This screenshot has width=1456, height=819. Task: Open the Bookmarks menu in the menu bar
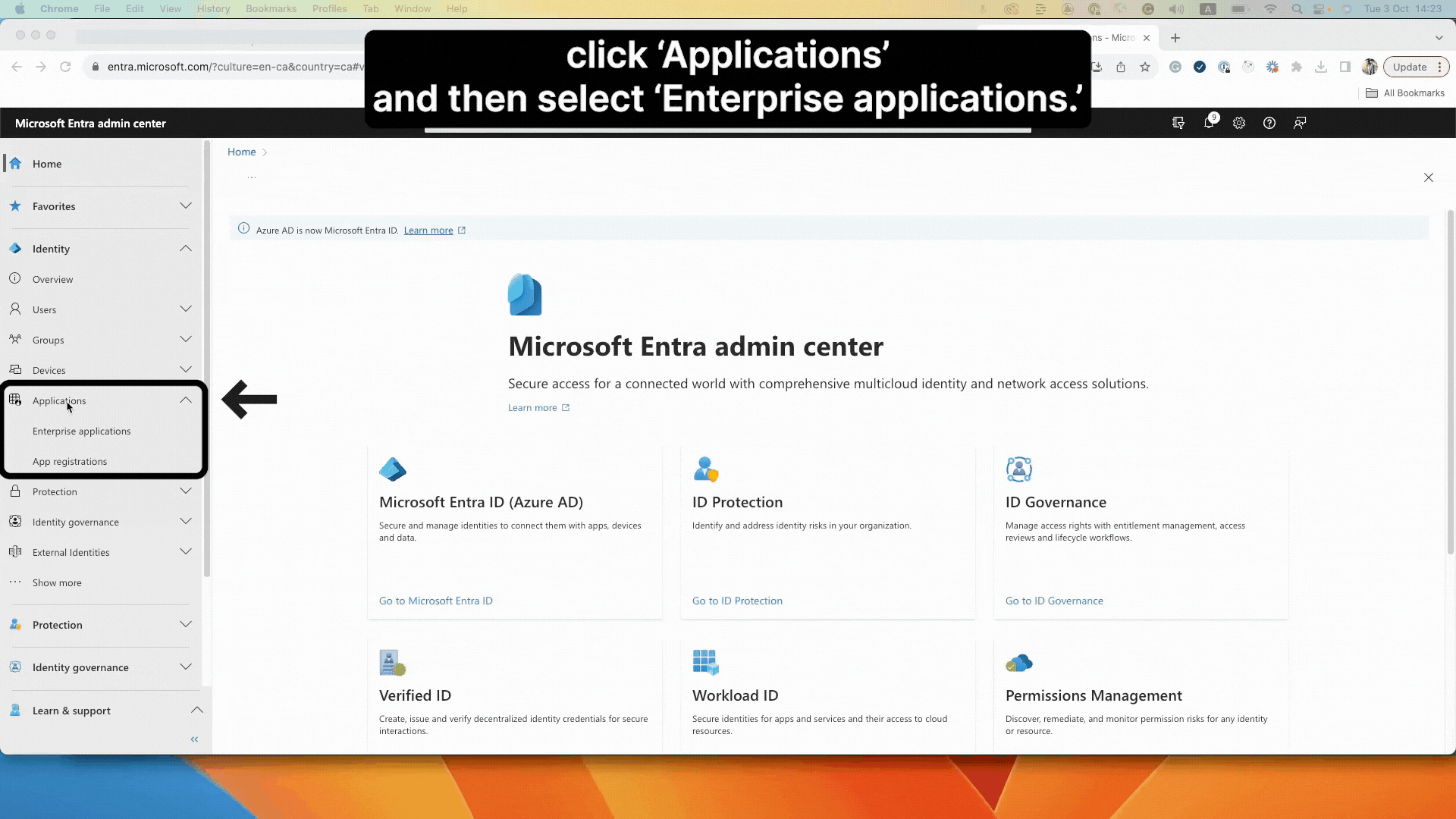[271, 8]
